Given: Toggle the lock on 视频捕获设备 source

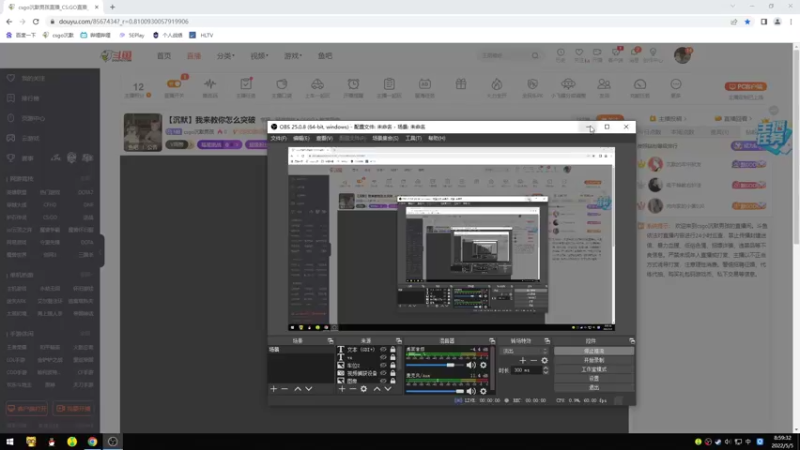Looking at the screenshot, I should pyautogui.click(x=393, y=373).
